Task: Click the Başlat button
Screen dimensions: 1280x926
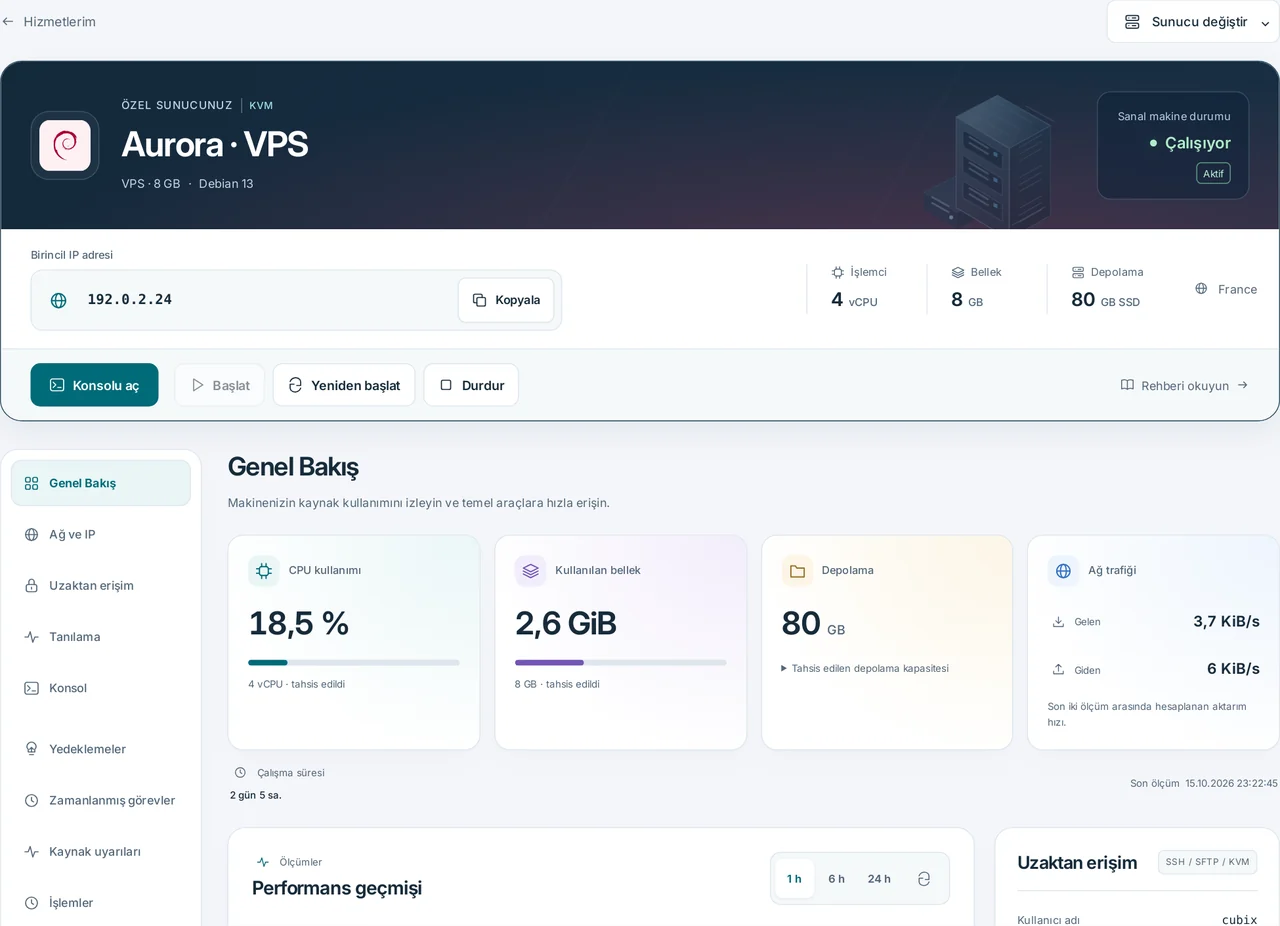Action: (x=220, y=385)
